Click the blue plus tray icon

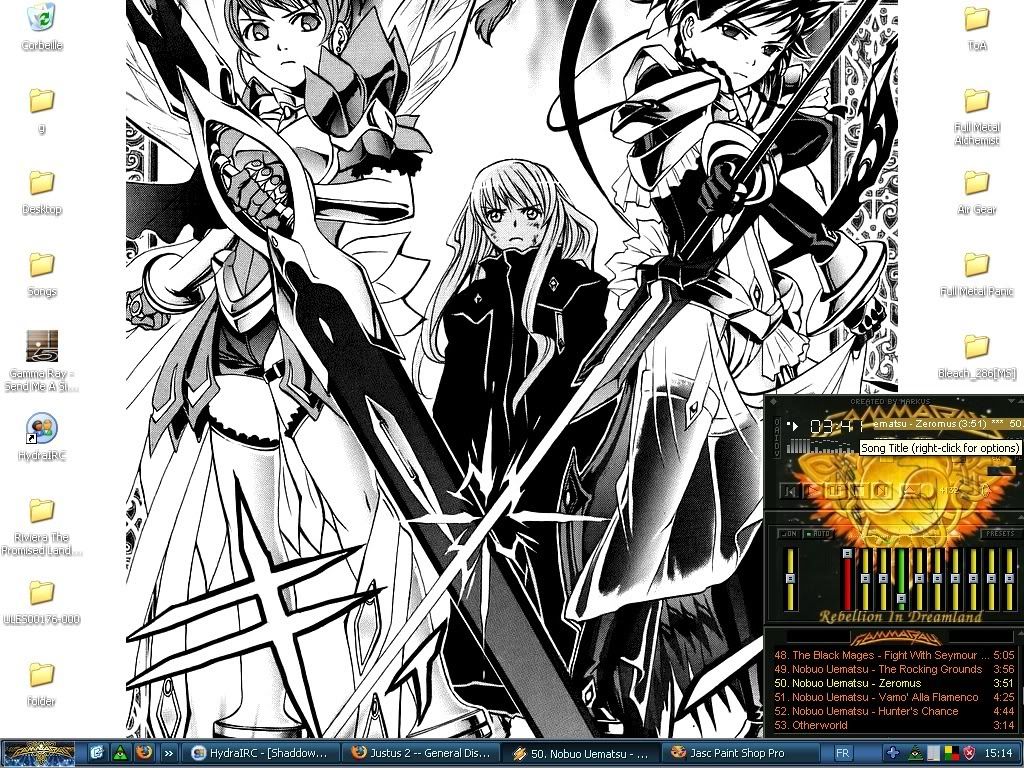point(892,753)
